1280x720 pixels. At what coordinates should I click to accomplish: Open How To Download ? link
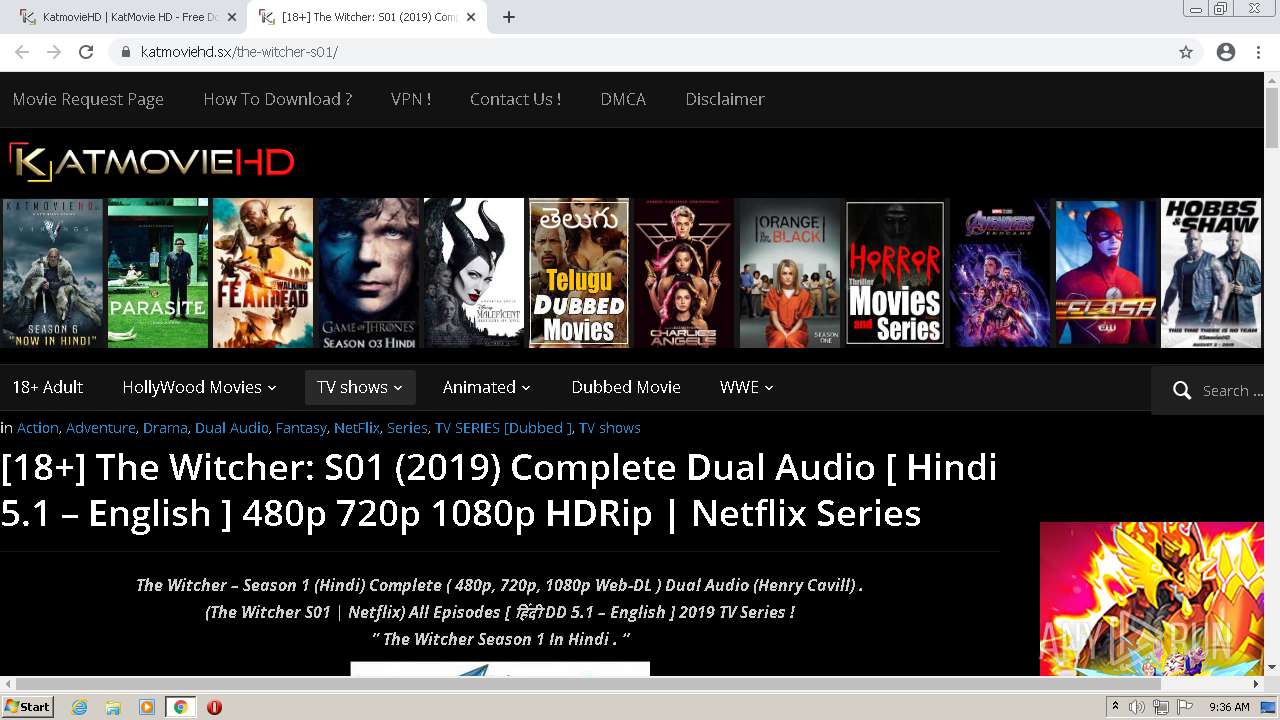277,99
